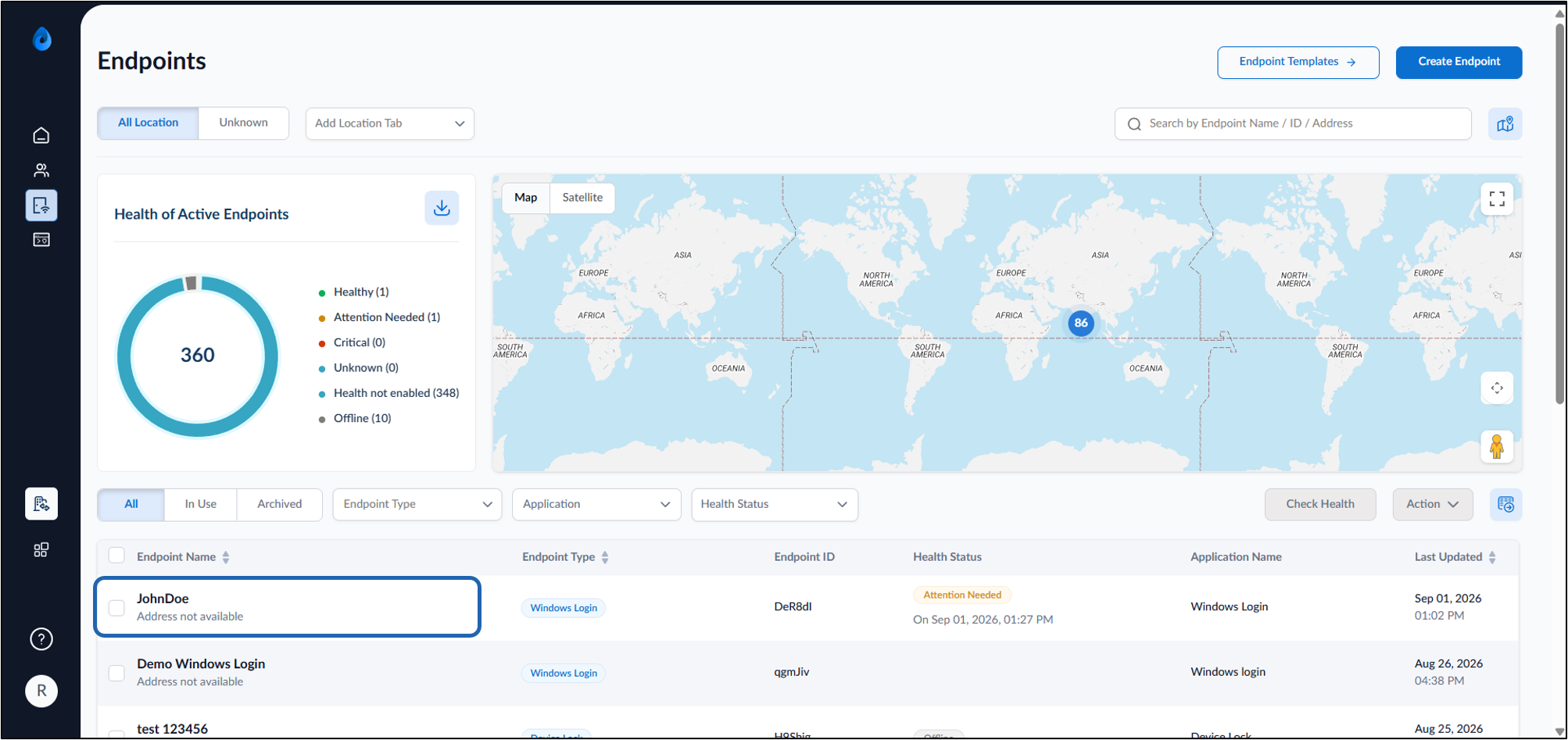Open the JohnDoe endpoint name
Screen dimensions: 1568x740
pyautogui.click(x=163, y=599)
